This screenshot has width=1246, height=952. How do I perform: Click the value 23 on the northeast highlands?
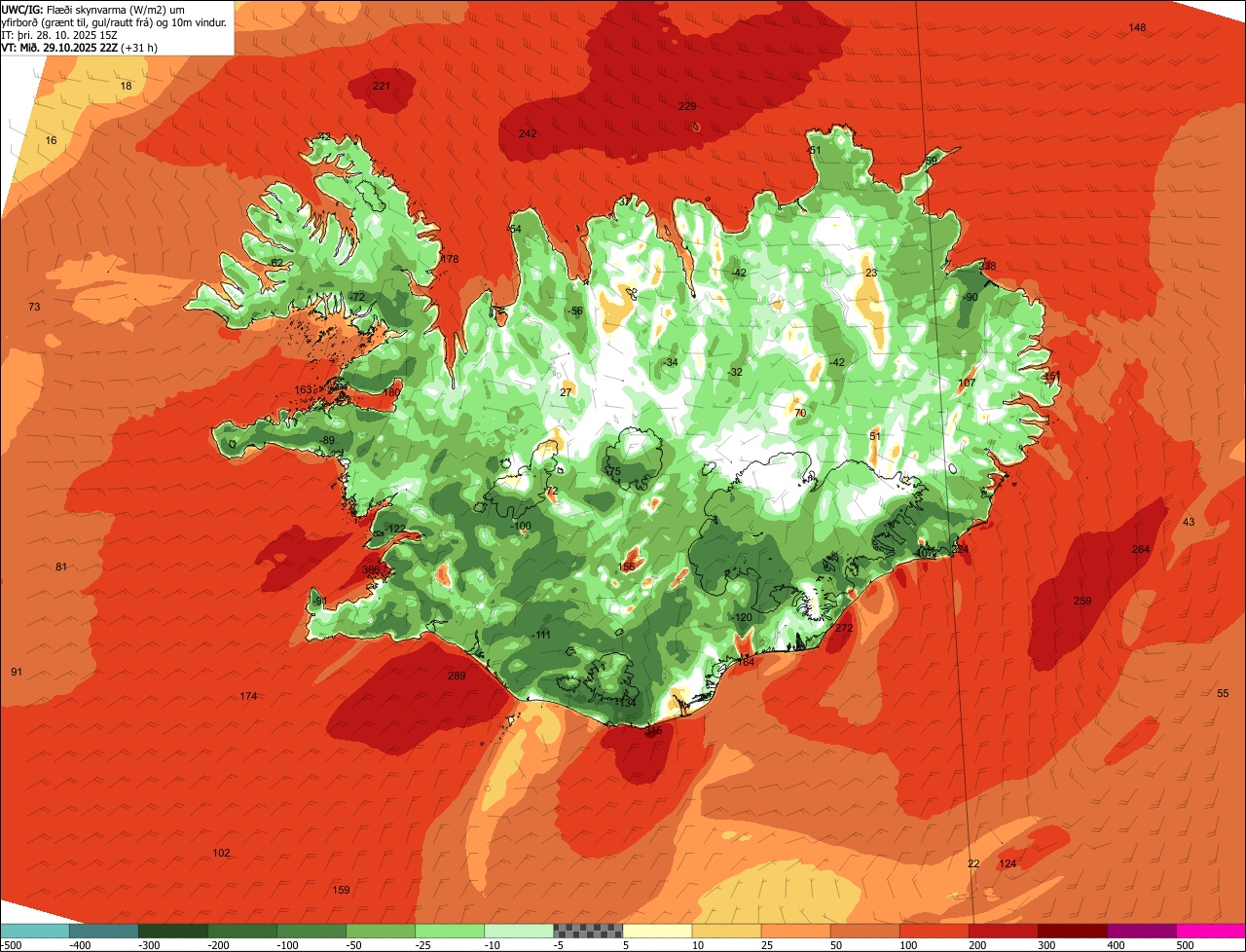click(x=871, y=273)
